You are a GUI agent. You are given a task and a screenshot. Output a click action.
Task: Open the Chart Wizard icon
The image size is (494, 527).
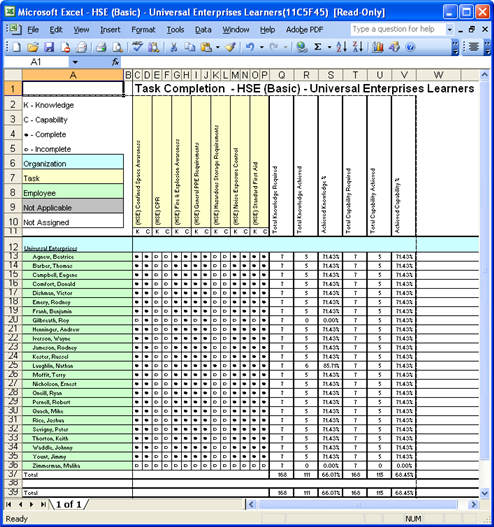(378, 47)
